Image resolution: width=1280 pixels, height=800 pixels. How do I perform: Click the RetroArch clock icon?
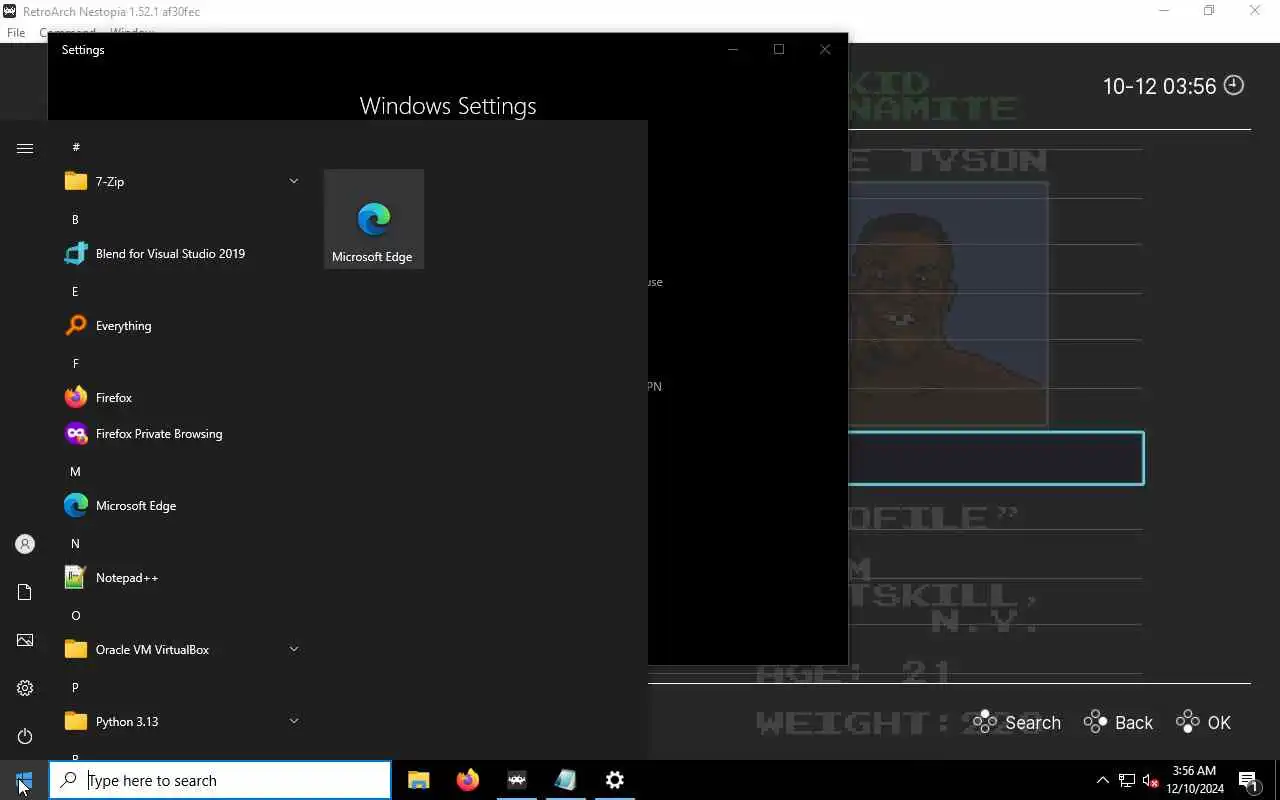(x=1234, y=85)
